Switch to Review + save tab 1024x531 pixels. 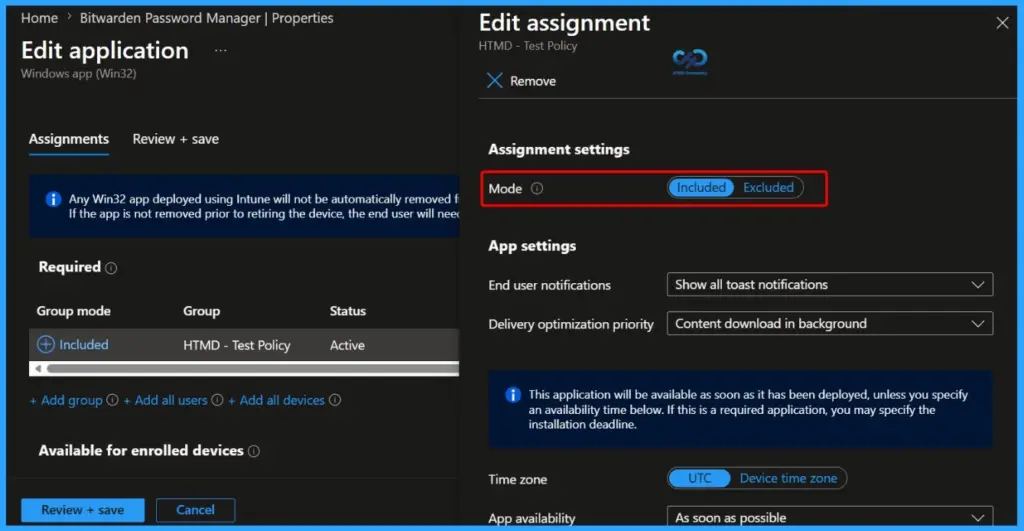click(176, 139)
